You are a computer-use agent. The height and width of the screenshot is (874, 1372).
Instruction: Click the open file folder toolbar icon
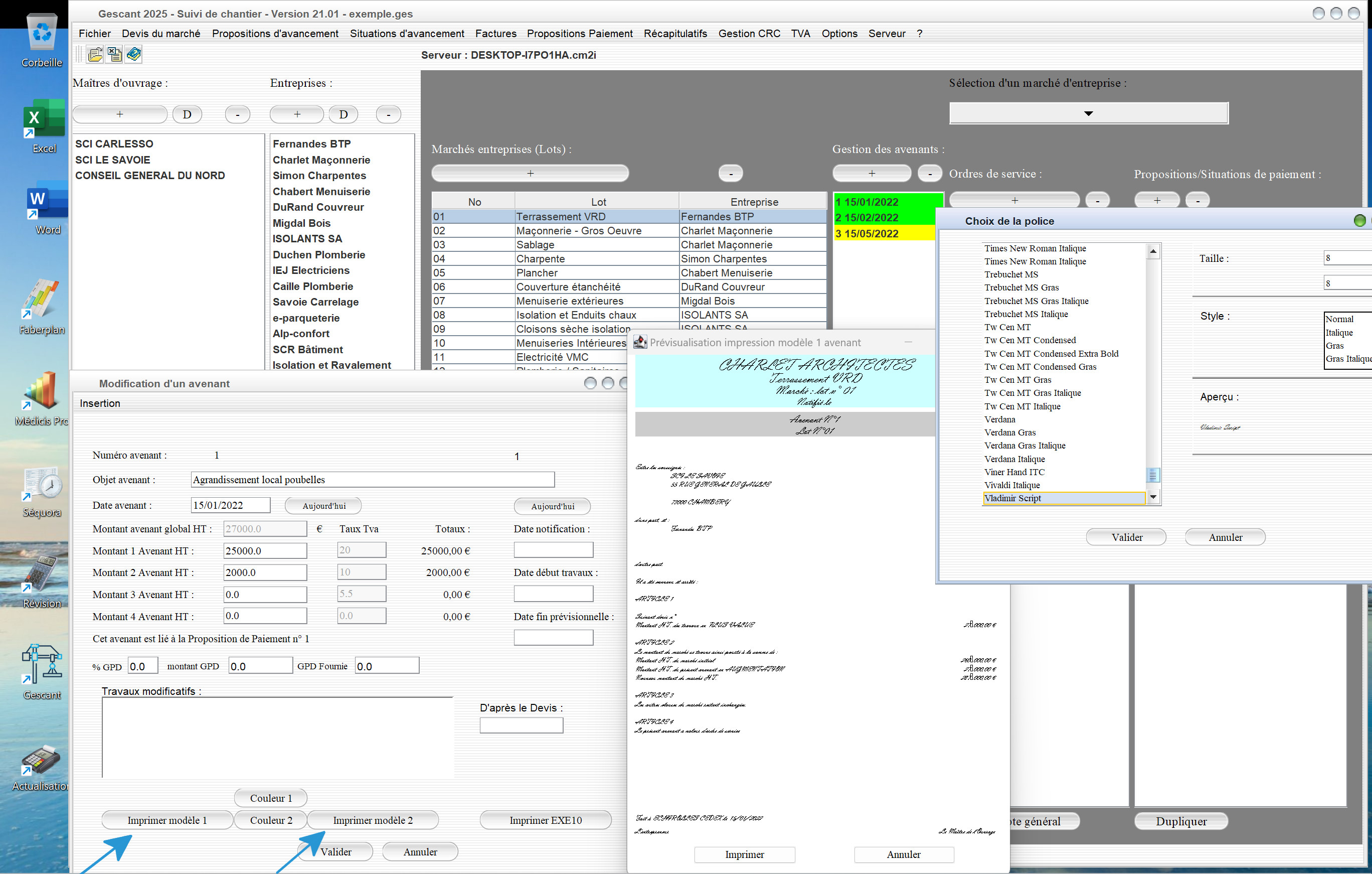(x=95, y=55)
